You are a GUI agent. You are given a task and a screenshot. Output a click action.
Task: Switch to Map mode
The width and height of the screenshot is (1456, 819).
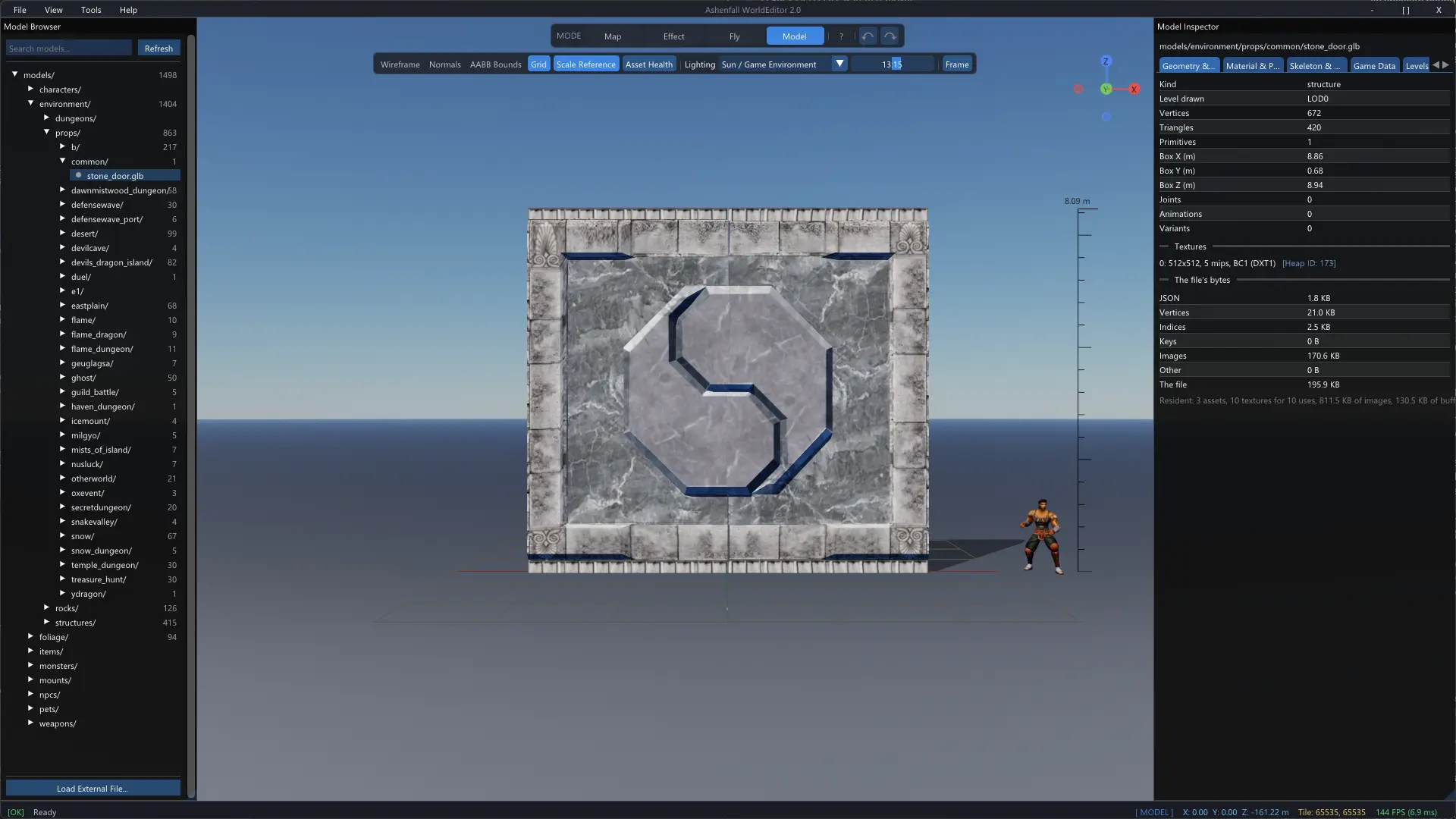(x=613, y=36)
